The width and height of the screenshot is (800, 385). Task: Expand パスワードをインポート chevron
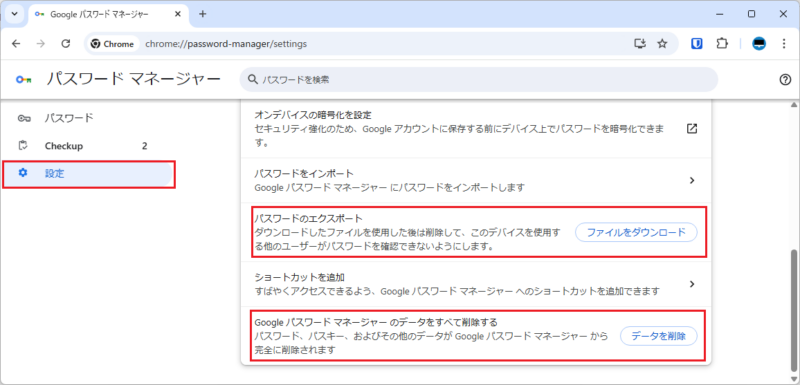(692, 180)
